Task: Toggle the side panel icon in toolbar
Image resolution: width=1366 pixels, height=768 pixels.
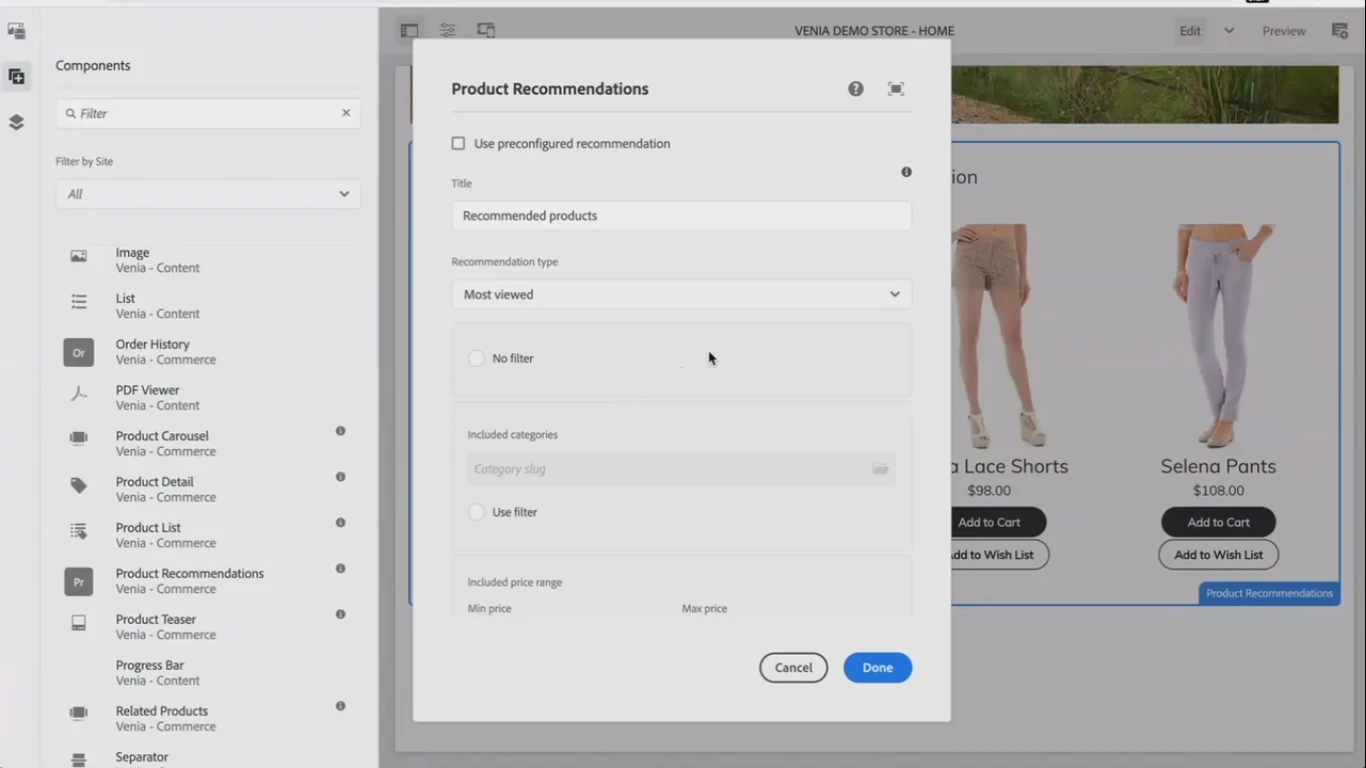Action: 409,31
